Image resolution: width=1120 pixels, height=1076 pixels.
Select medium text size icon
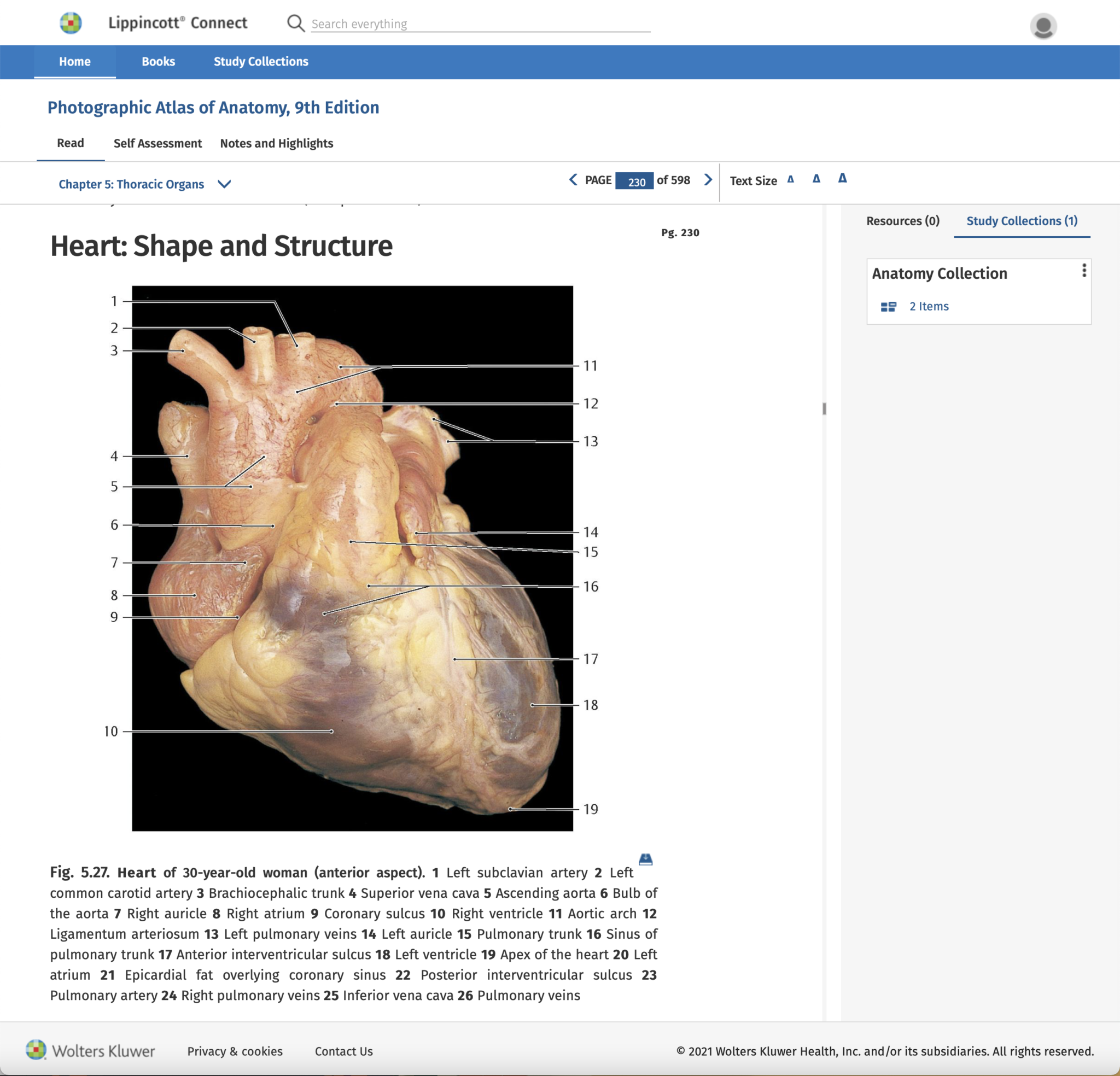816,179
